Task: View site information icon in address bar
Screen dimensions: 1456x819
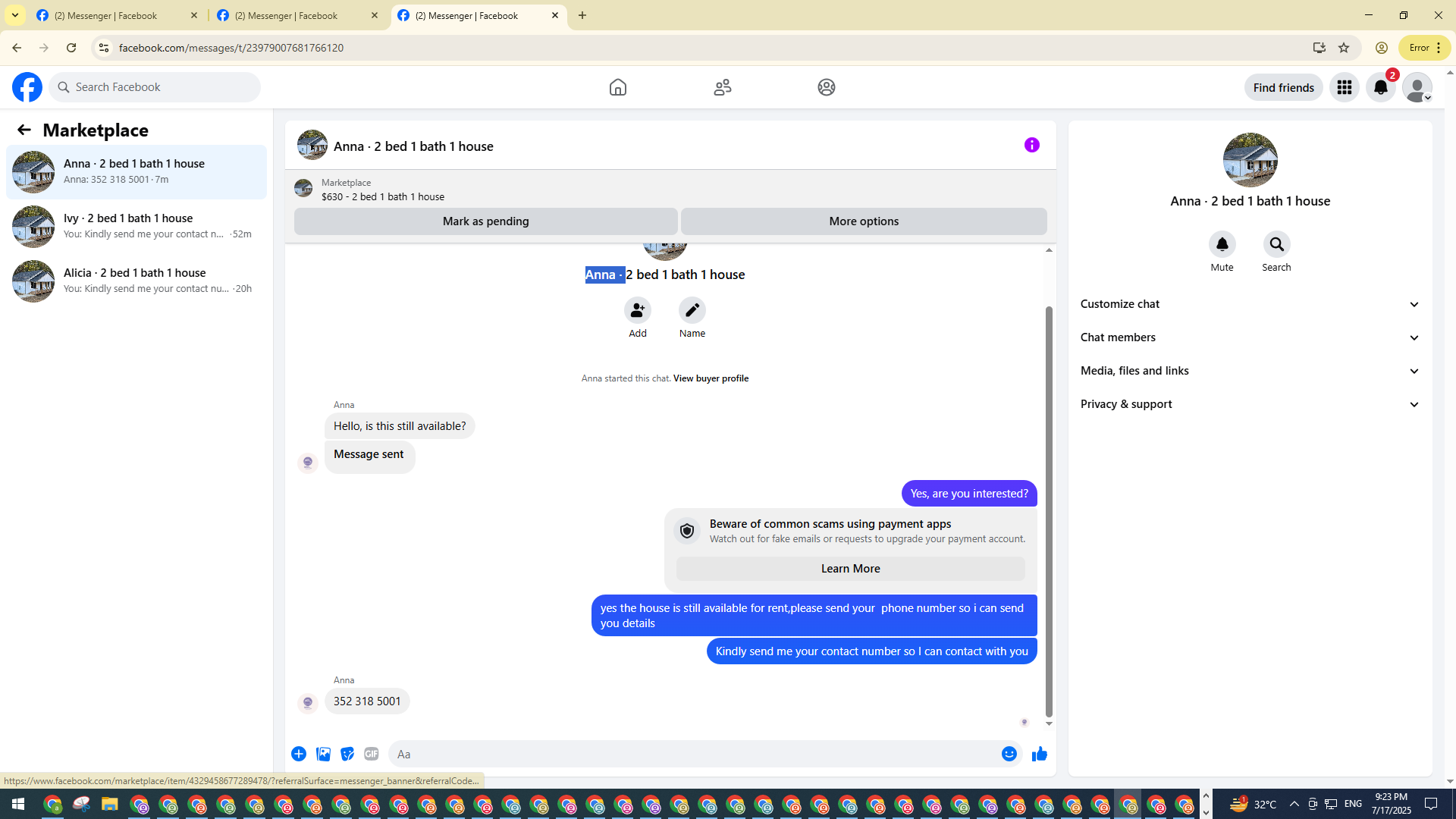Action: coord(104,48)
